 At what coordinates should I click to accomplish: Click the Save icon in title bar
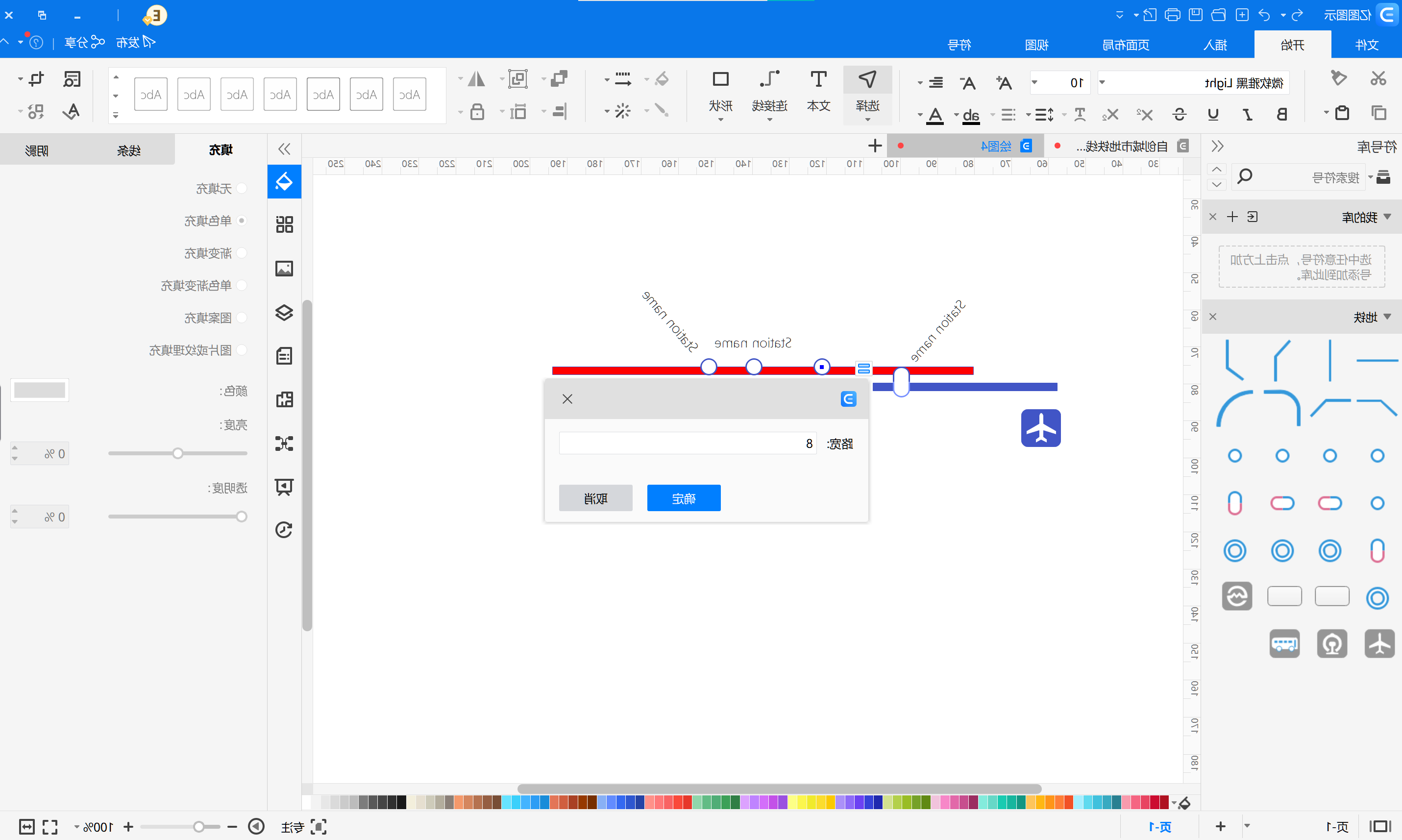coord(1195,15)
